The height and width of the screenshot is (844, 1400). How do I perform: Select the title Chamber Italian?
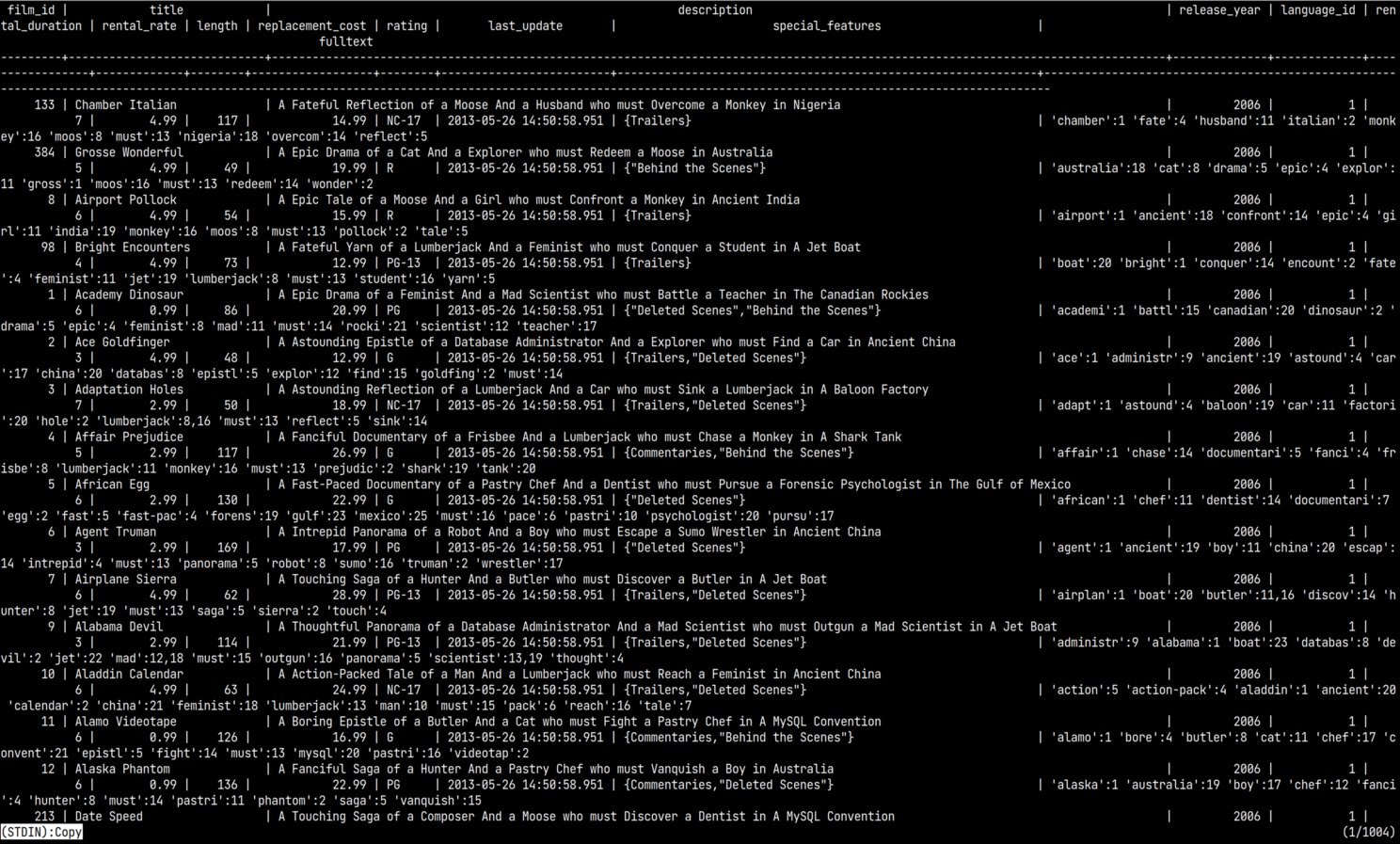click(x=126, y=105)
